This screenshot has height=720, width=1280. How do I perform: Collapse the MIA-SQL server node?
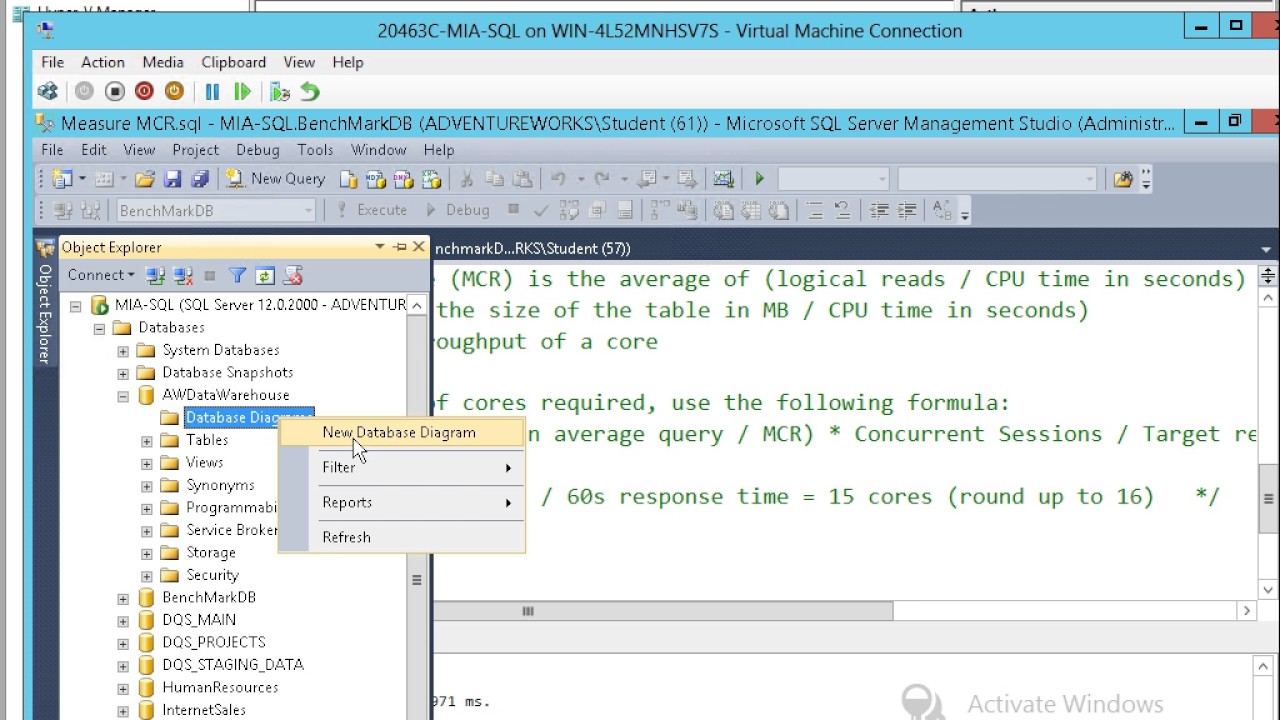tap(75, 305)
